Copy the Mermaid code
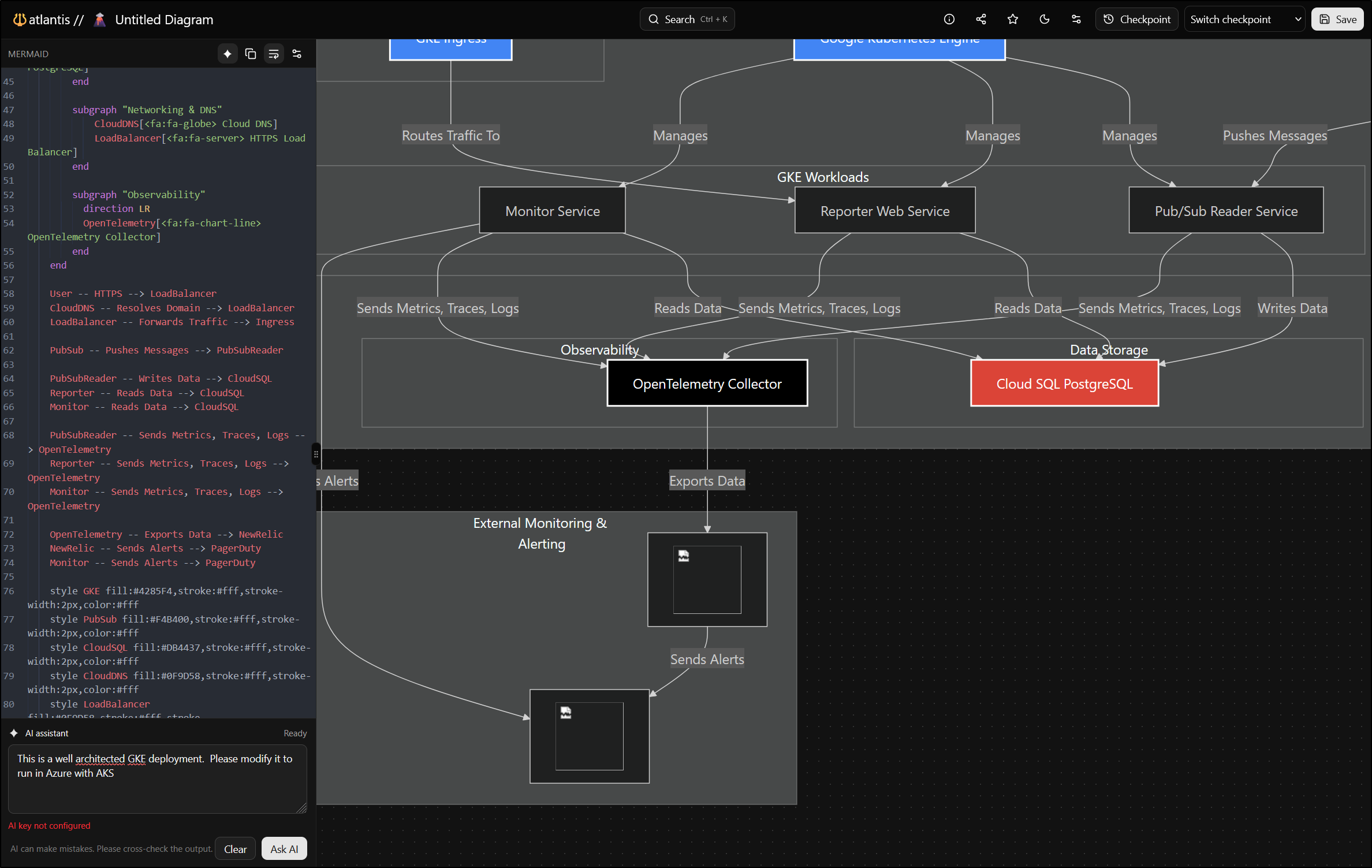The height and width of the screenshot is (868, 1372). click(x=251, y=54)
